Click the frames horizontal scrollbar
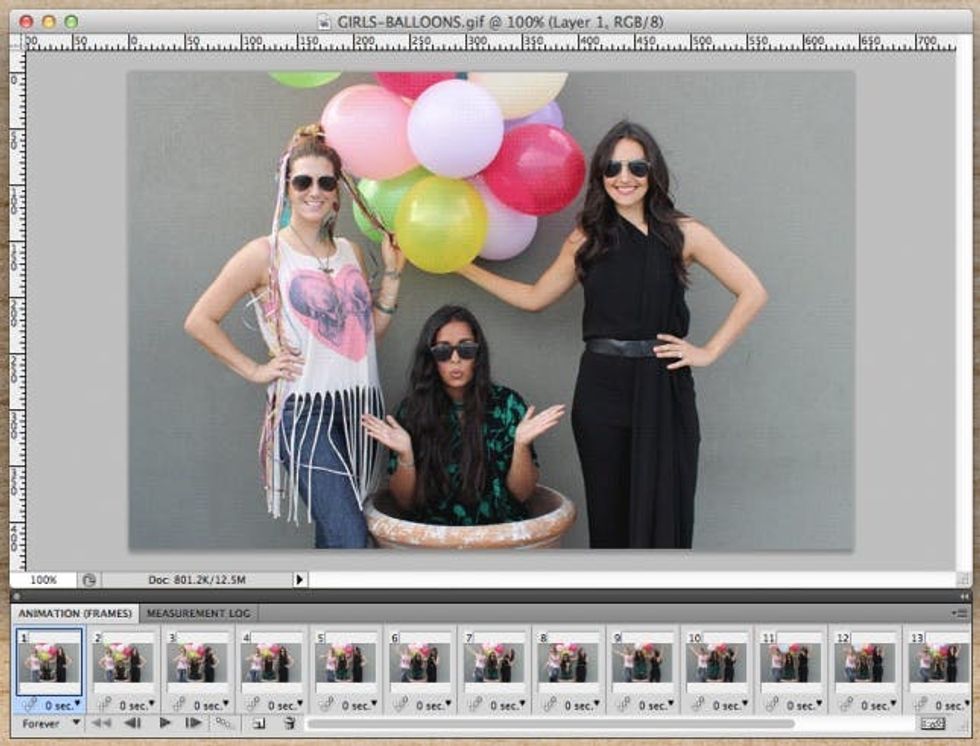 550,723
